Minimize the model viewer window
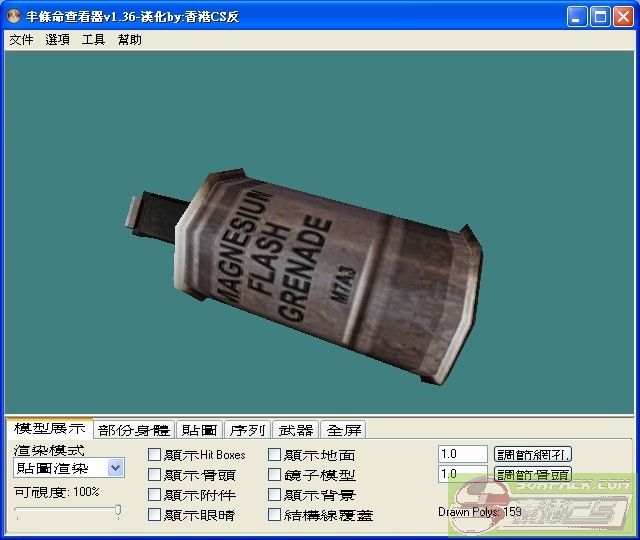 [576, 17]
